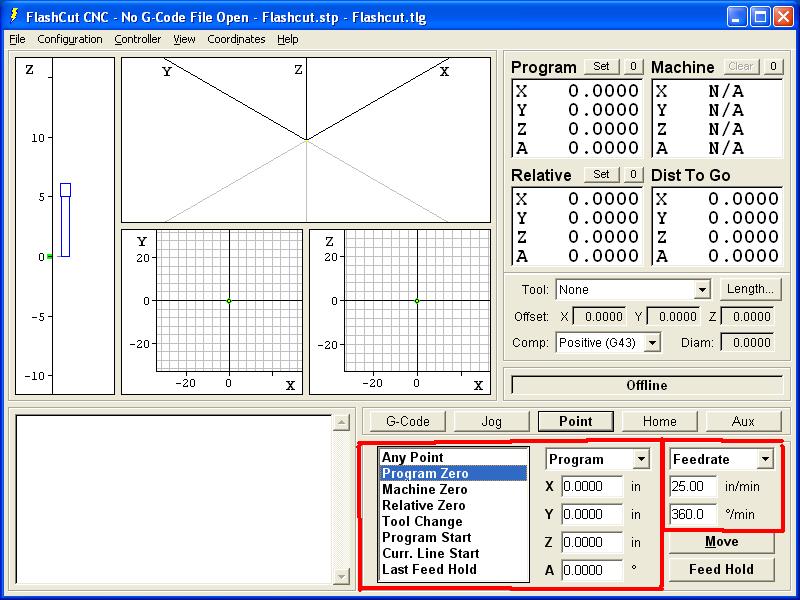Select Machine Zero in the point list

[x=424, y=489]
